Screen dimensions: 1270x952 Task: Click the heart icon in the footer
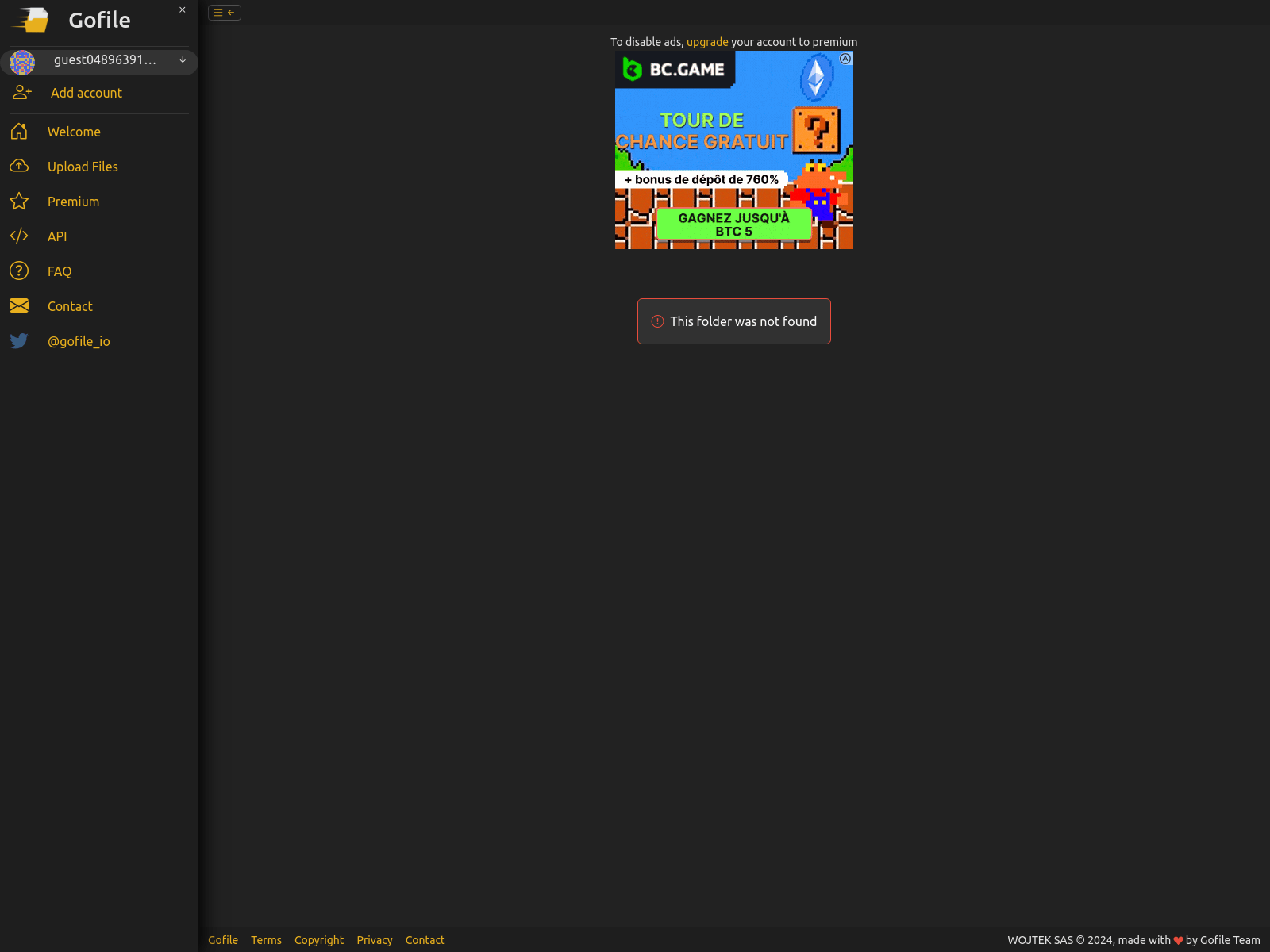click(1178, 941)
